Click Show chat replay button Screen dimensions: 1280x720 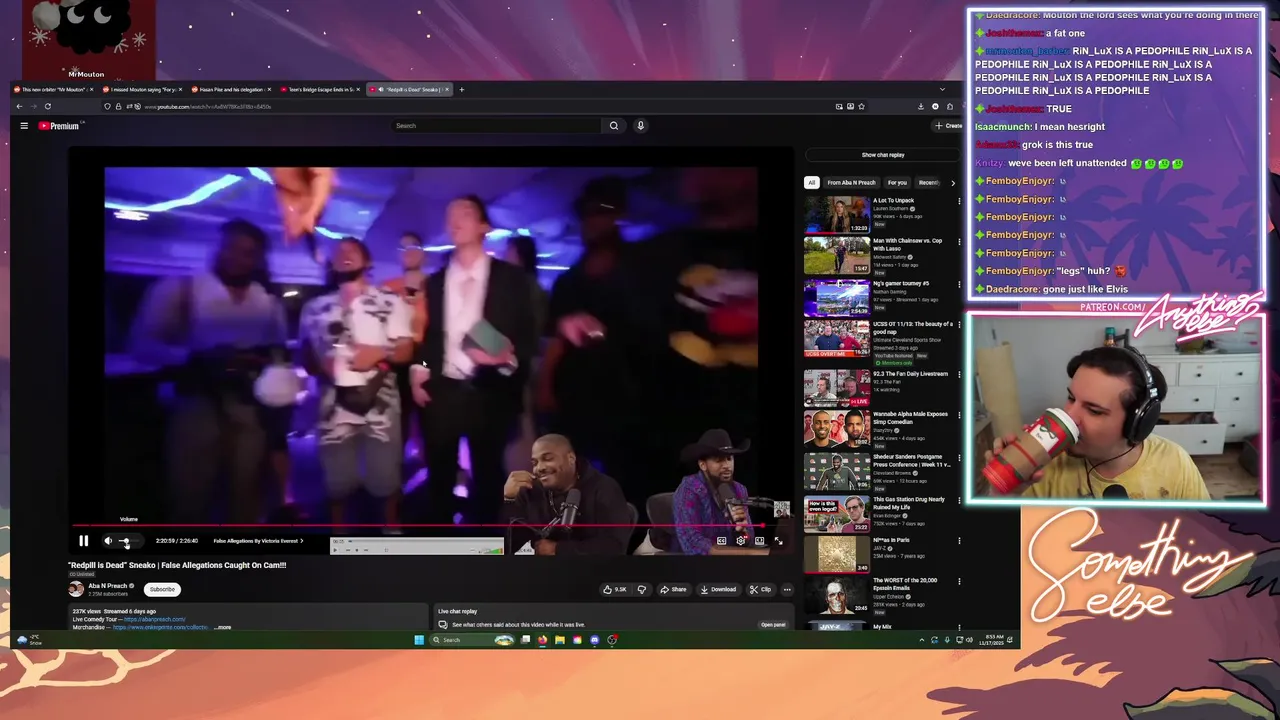pyautogui.click(x=883, y=155)
